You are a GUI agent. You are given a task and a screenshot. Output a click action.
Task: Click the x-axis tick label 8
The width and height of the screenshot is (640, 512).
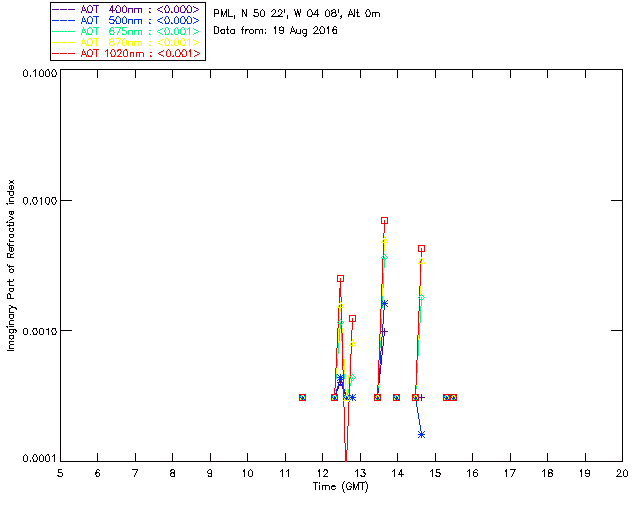tap(173, 473)
